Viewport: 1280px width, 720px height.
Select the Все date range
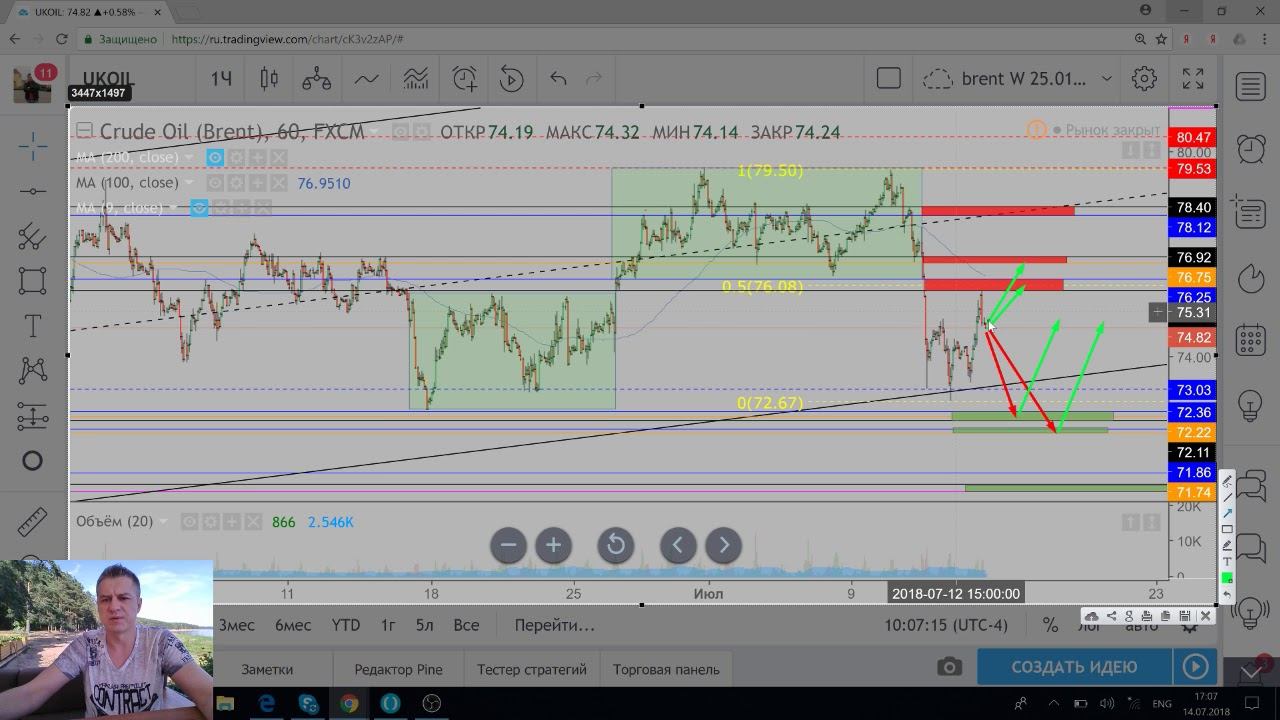click(x=466, y=625)
